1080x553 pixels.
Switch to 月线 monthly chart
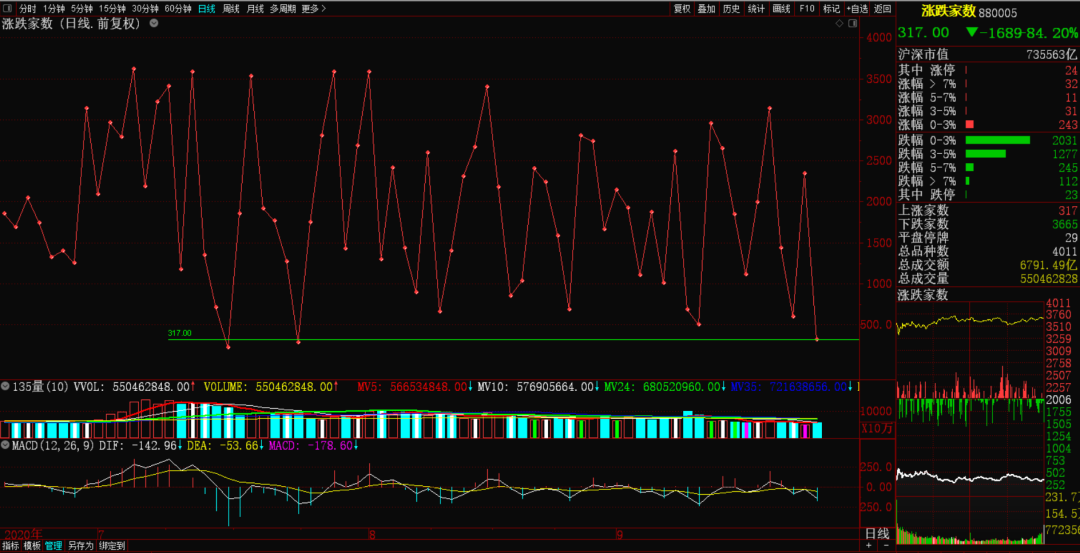point(255,9)
